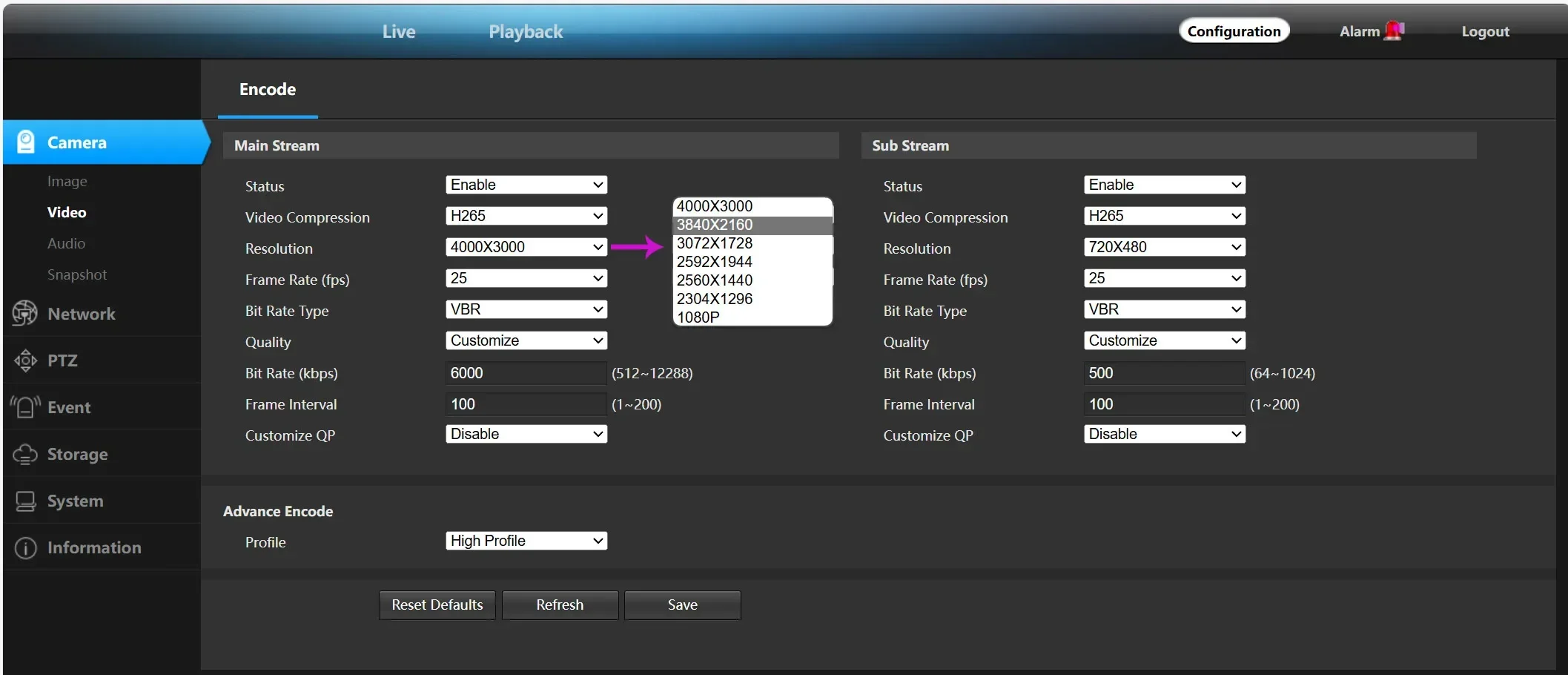Open the Configuration tab

click(x=1234, y=31)
